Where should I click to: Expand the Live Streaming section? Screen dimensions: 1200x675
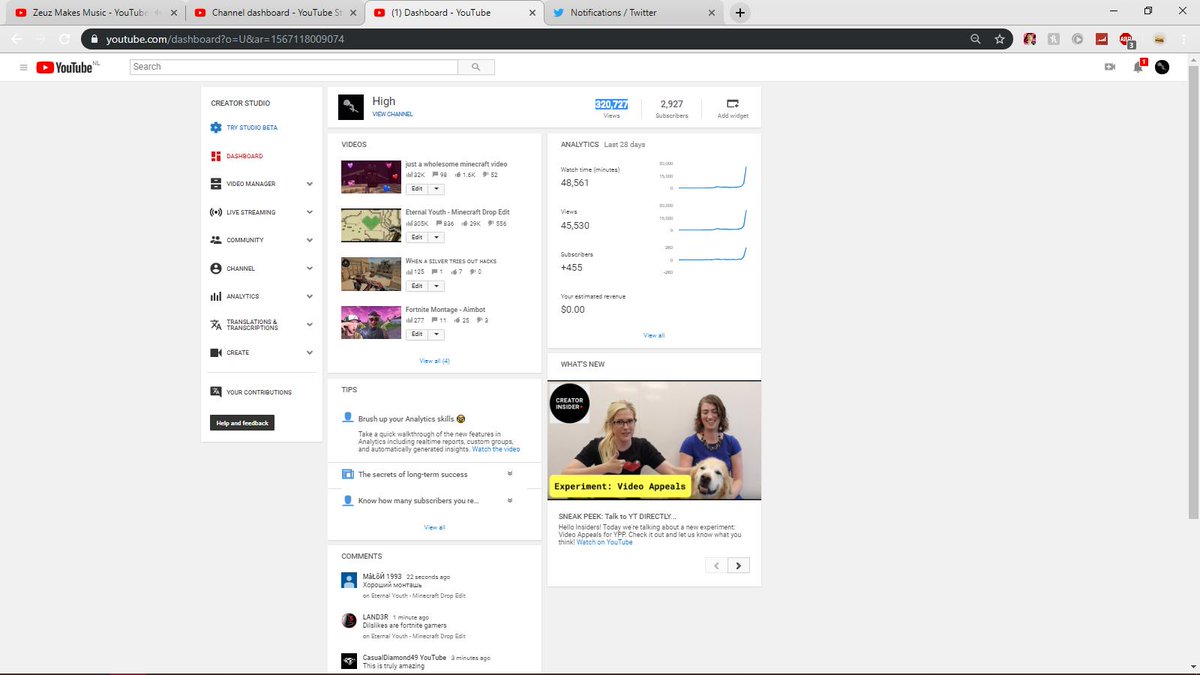pos(310,212)
